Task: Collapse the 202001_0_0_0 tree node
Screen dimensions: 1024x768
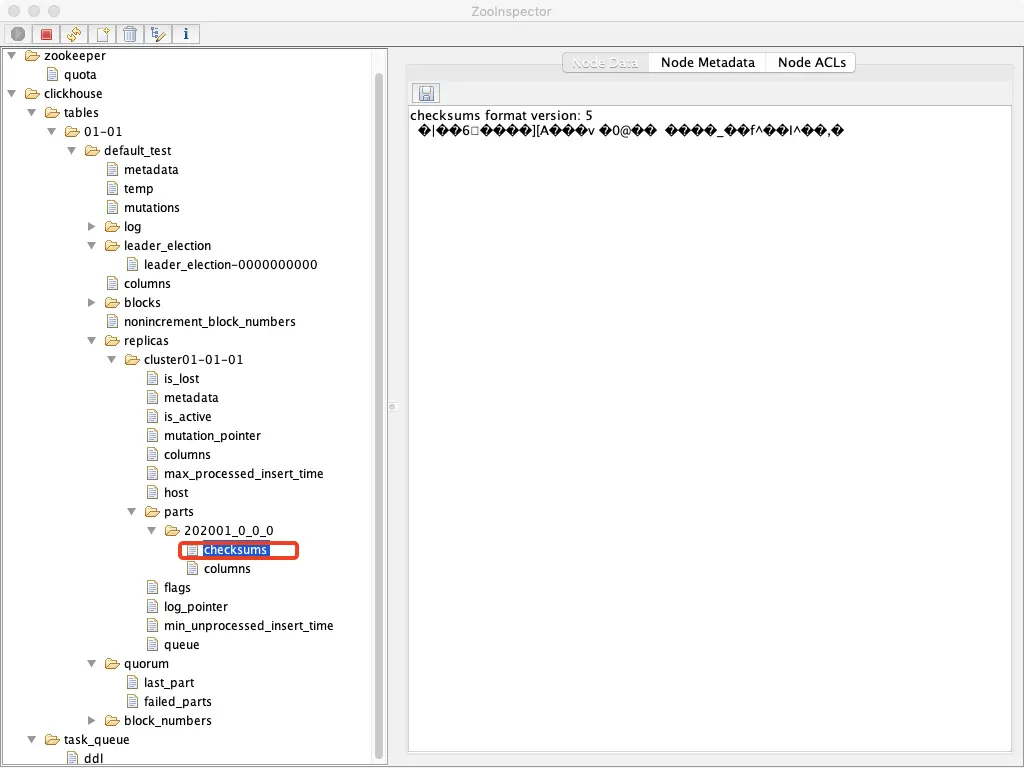Action: pyautogui.click(x=152, y=530)
